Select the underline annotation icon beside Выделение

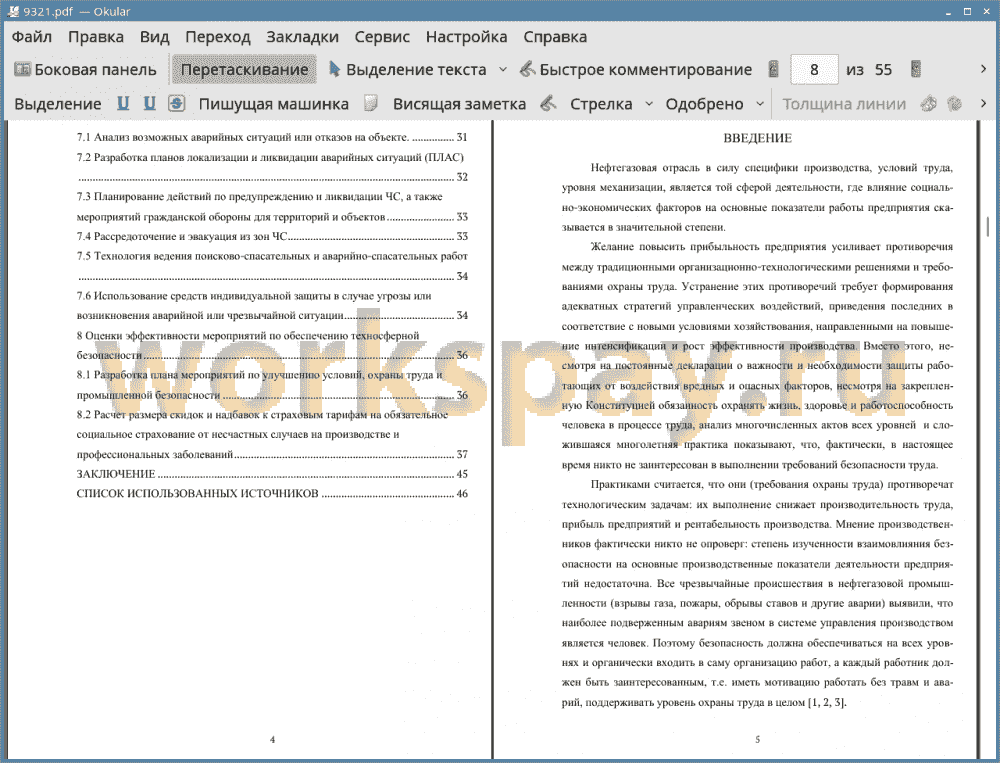pos(123,103)
